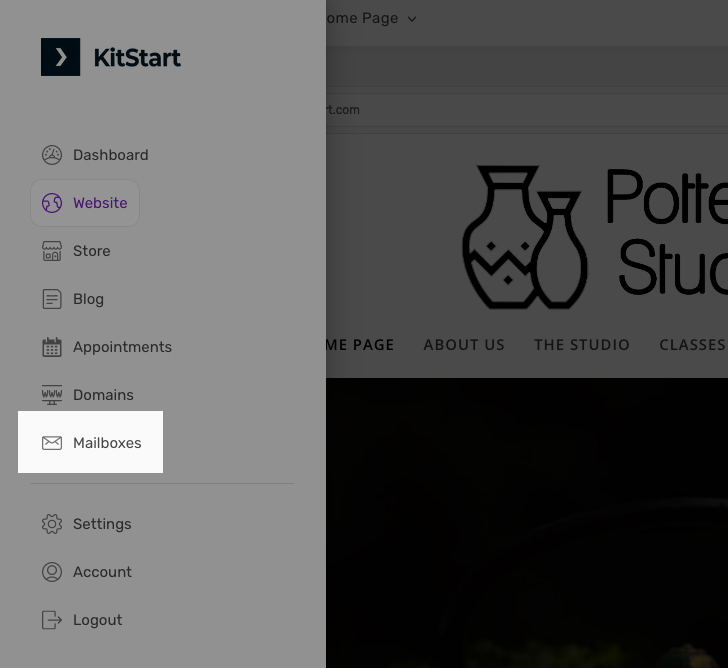Image resolution: width=728 pixels, height=668 pixels.
Task: Click the Website globe icon
Action: click(x=52, y=203)
